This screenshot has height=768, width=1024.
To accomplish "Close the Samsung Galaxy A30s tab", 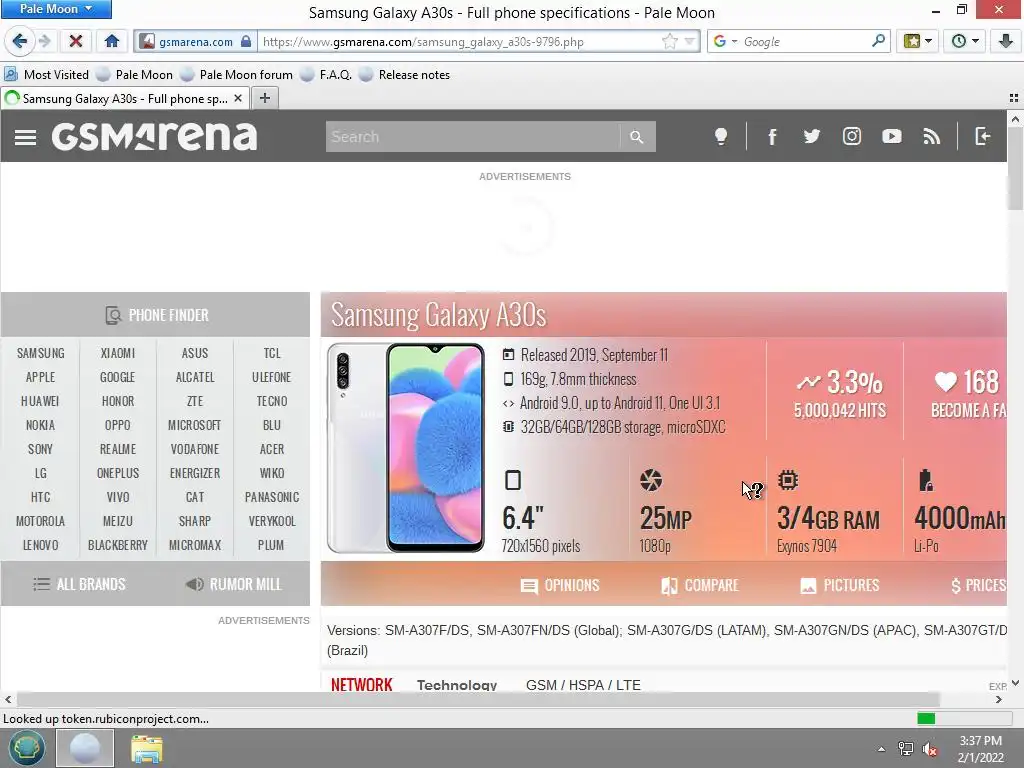I will [238, 99].
